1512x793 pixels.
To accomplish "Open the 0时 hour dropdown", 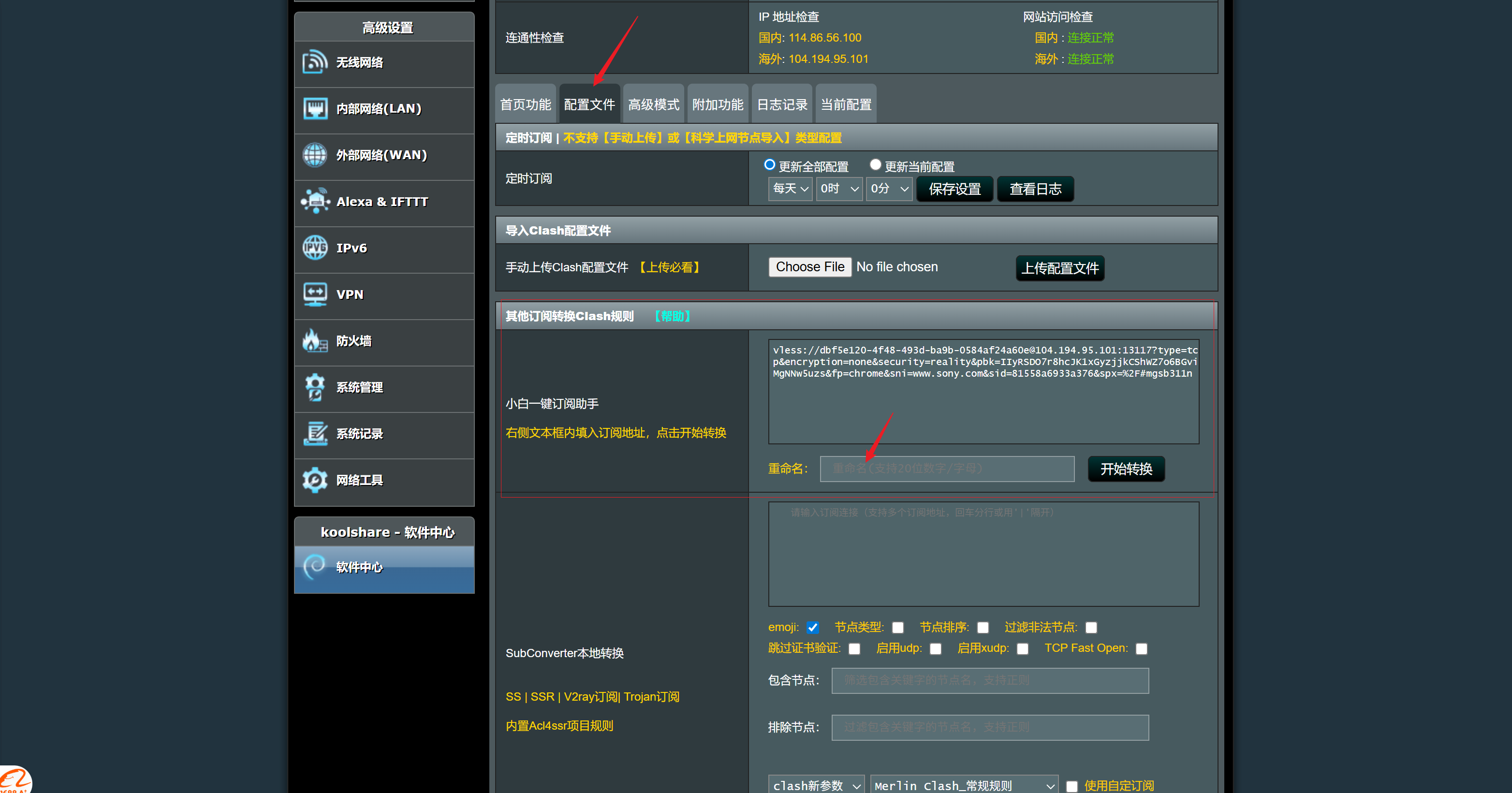I will click(x=839, y=189).
